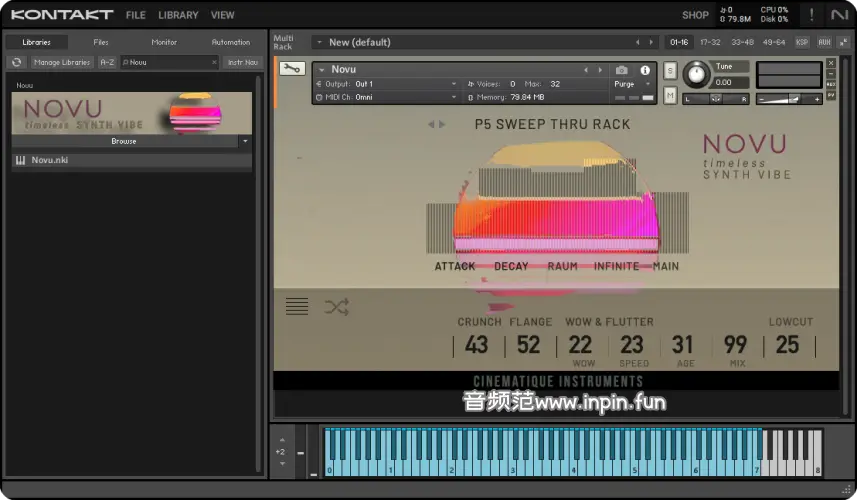Click the randomize shuffle icon
The height and width of the screenshot is (500, 857).
(337, 307)
